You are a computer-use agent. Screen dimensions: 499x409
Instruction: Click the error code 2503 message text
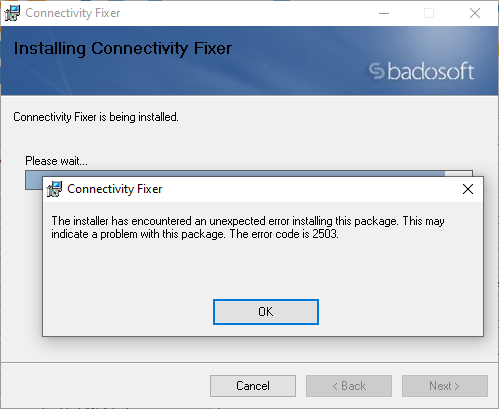coord(248,227)
